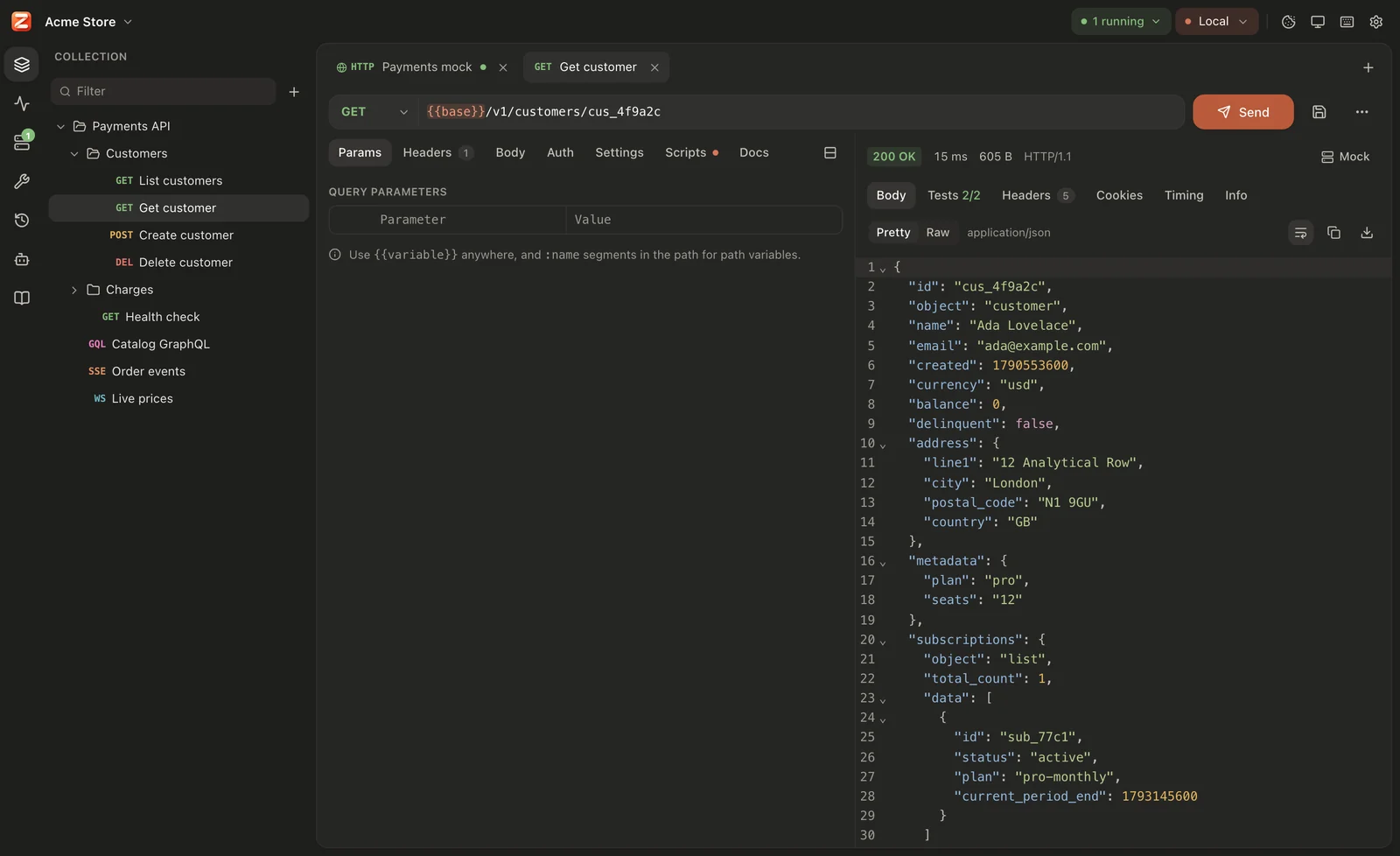Open the response Timing tab
This screenshot has height=856, width=1400.
1184,195
